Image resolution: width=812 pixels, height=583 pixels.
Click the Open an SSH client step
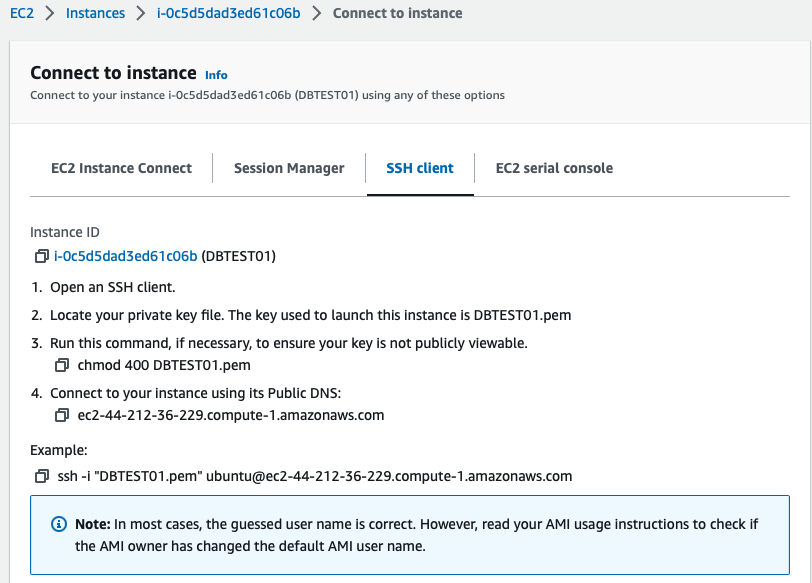click(112, 287)
